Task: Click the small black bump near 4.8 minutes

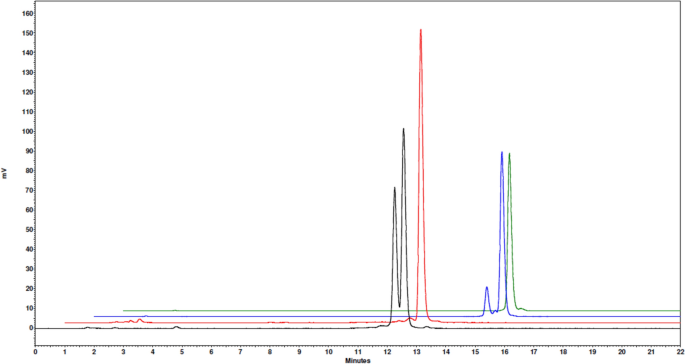Action: (x=176, y=326)
